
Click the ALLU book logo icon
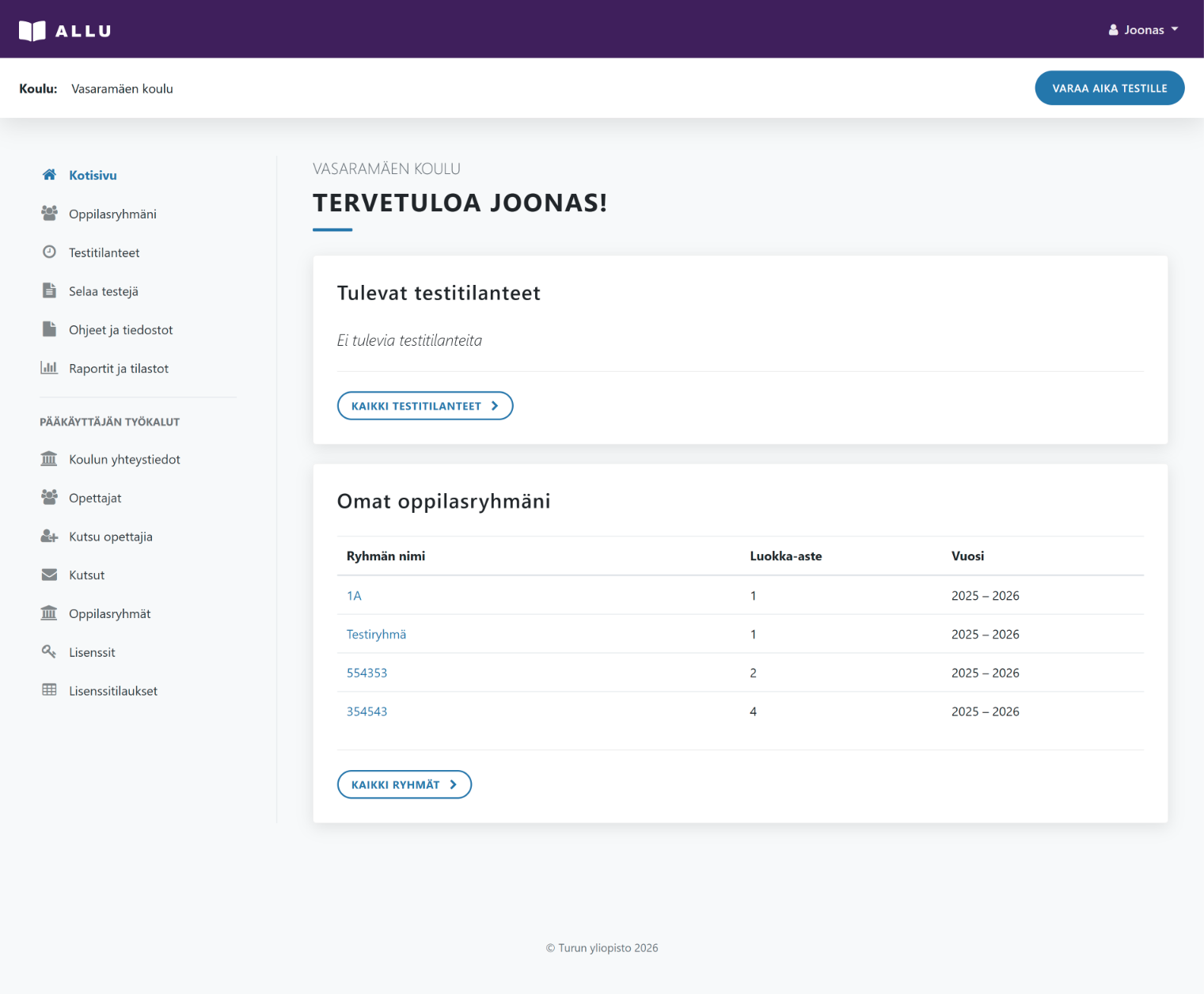(x=32, y=31)
